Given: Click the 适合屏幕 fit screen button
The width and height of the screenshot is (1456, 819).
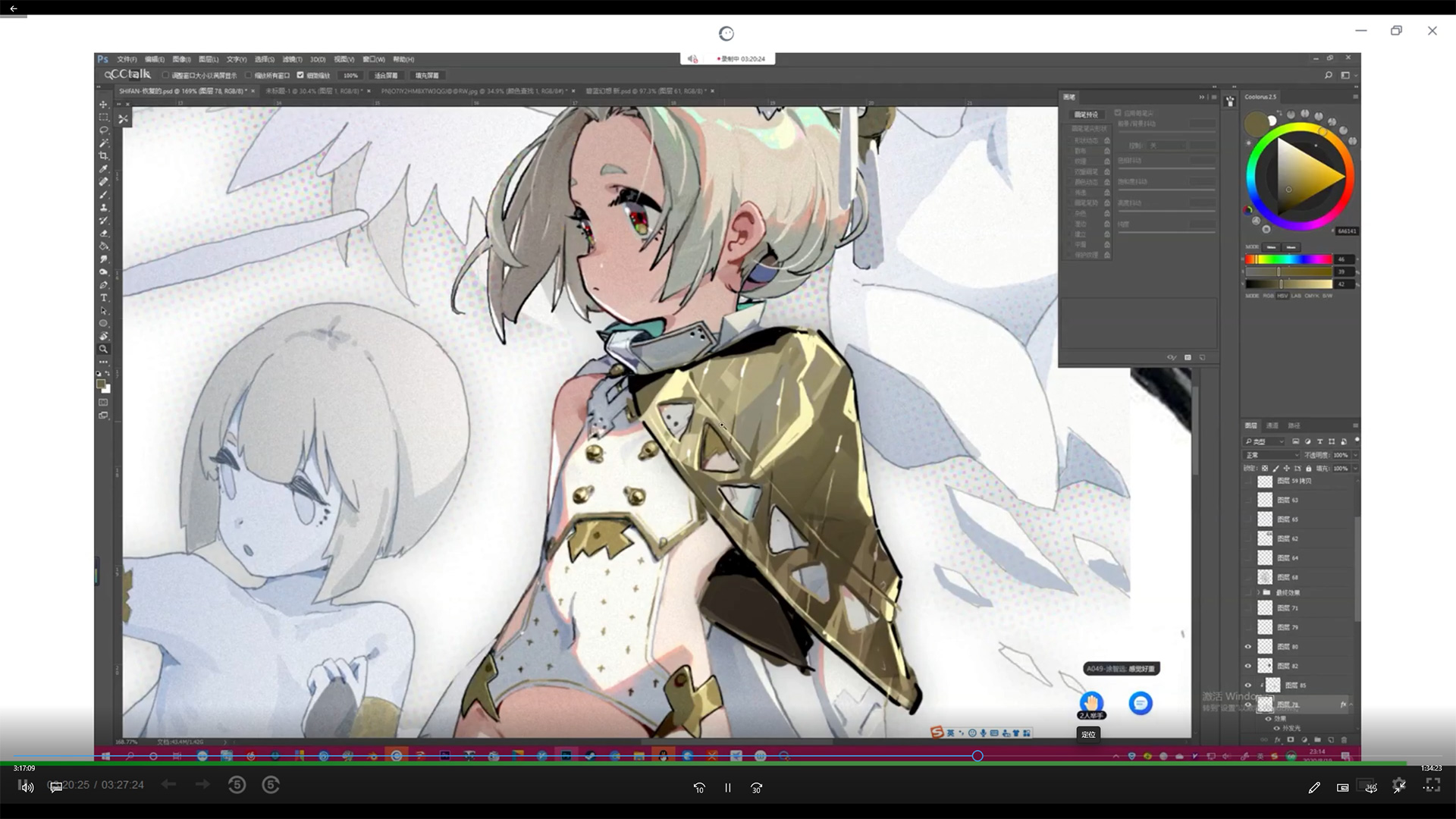Looking at the screenshot, I should (386, 75).
